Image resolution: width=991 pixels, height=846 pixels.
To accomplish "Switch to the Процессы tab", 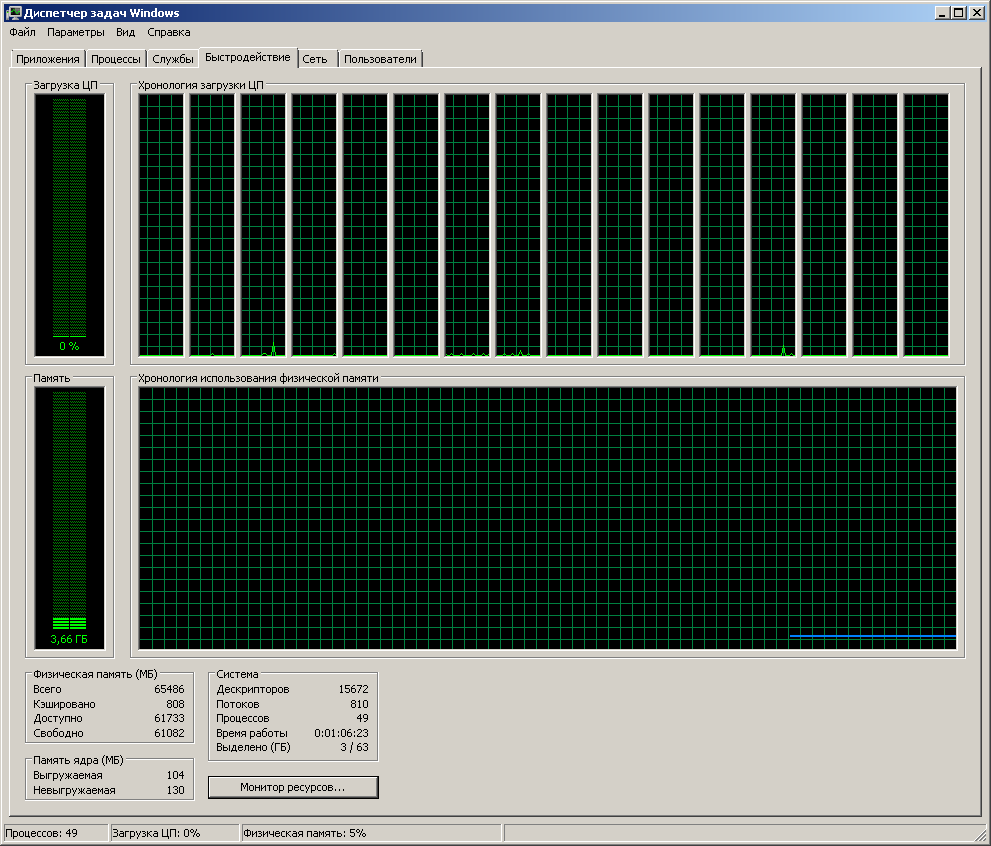I will (x=116, y=59).
